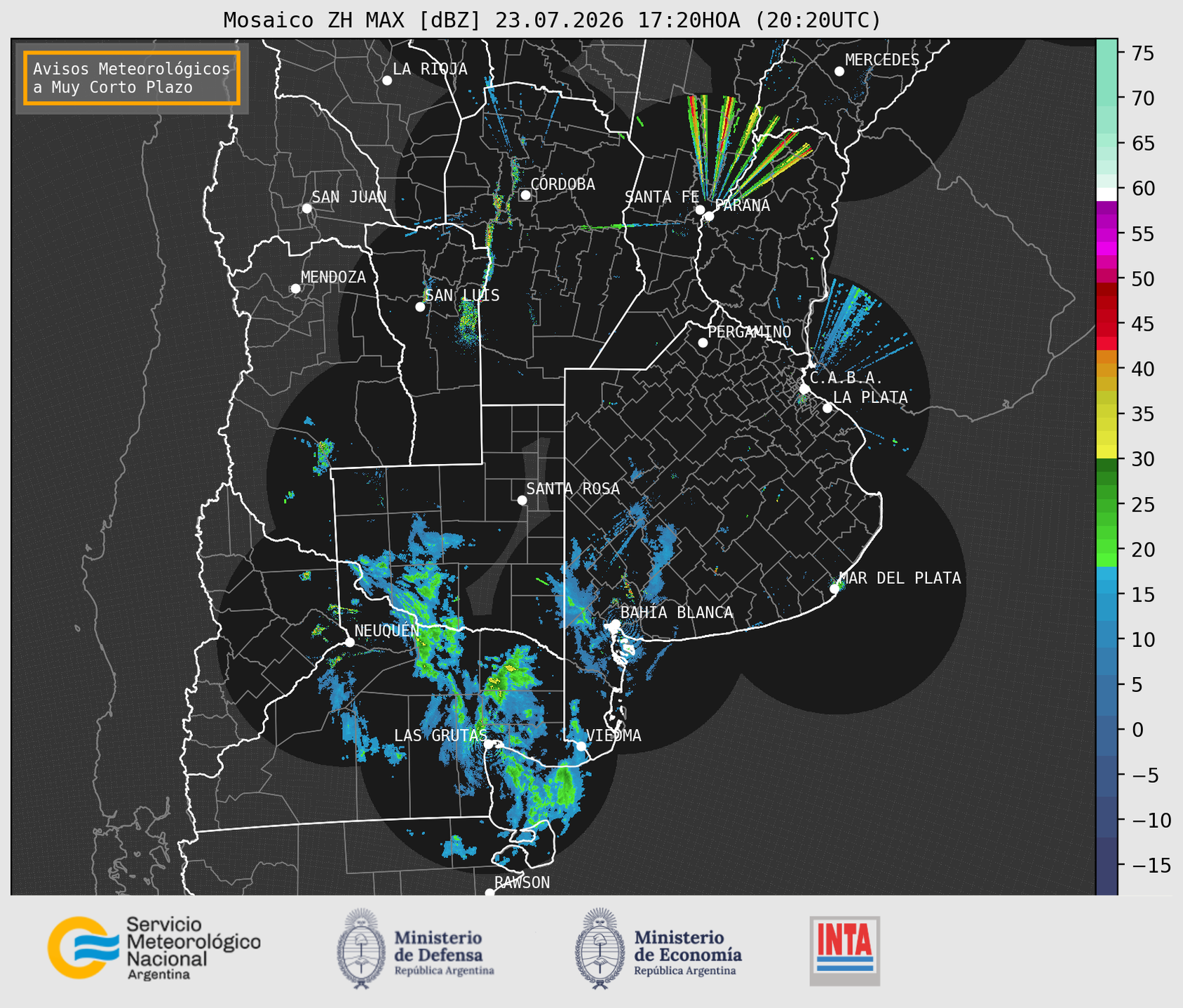Viewport: 1183px width, 1008px height.
Task: Click the 60 dBZ white band on color scale
Action: [1107, 194]
